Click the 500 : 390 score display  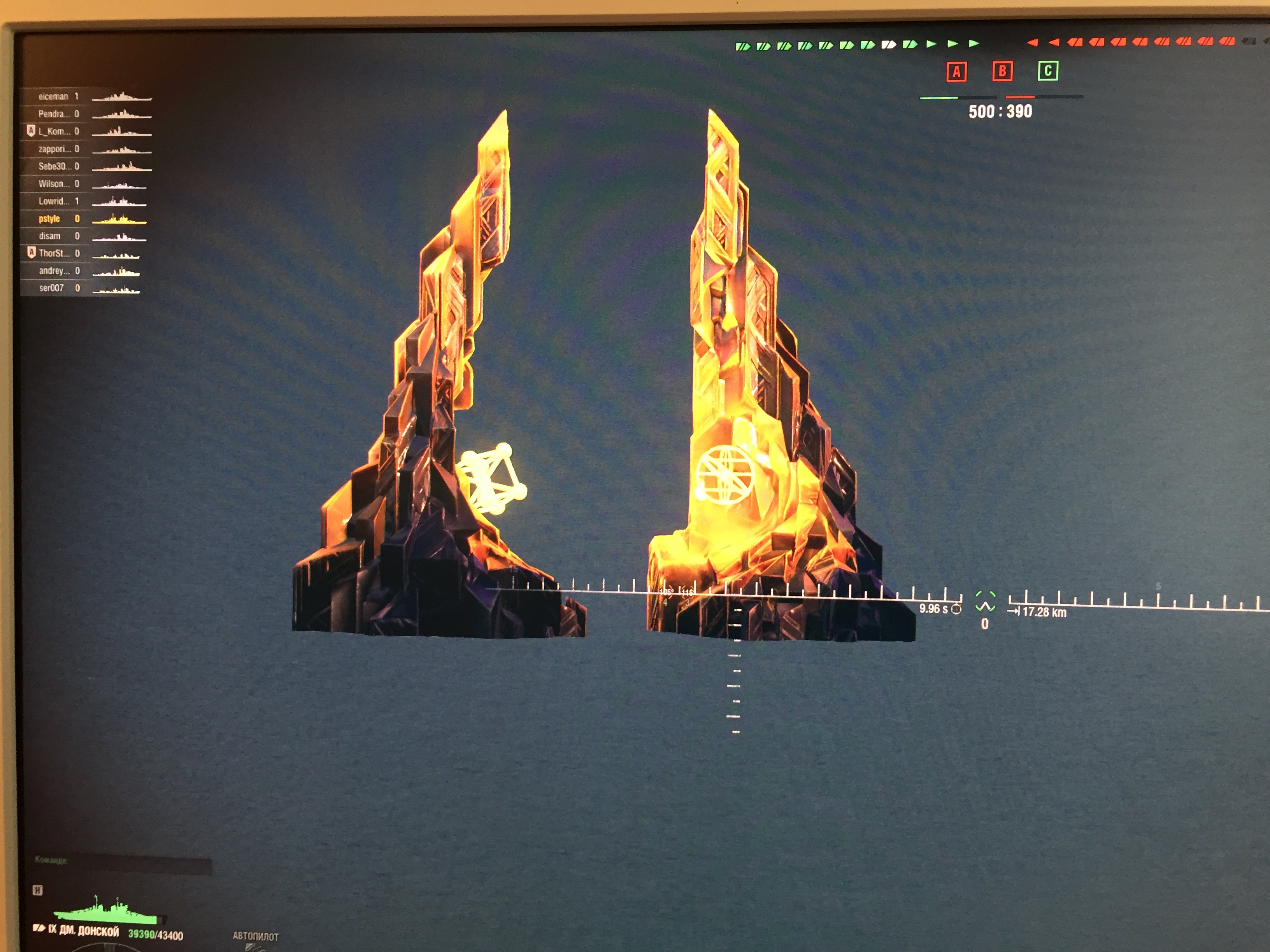coord(1000,111)
